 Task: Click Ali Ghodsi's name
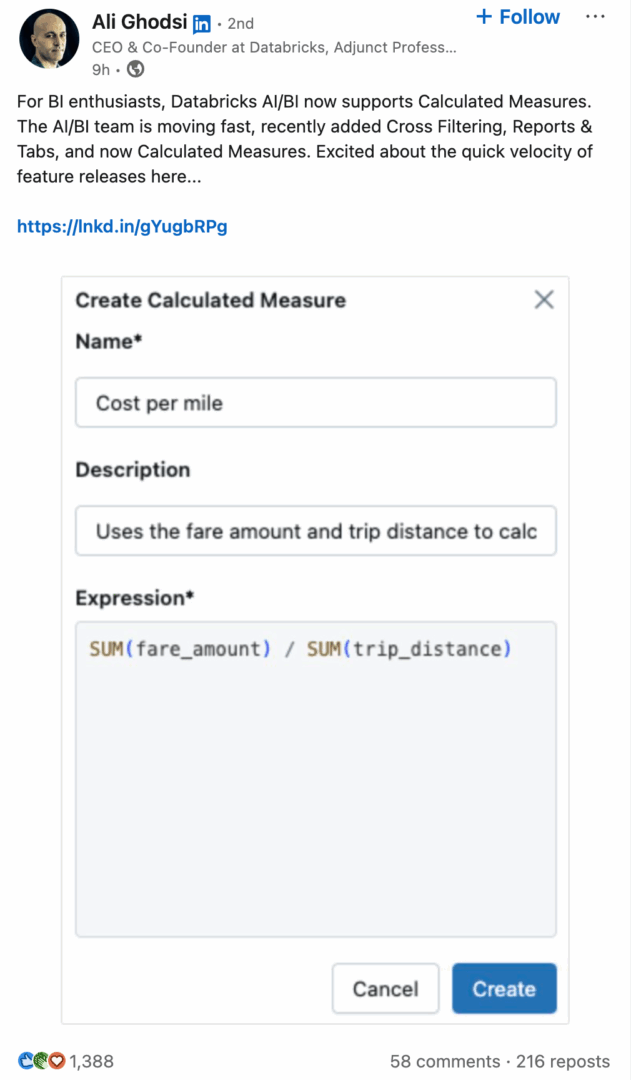139,22
